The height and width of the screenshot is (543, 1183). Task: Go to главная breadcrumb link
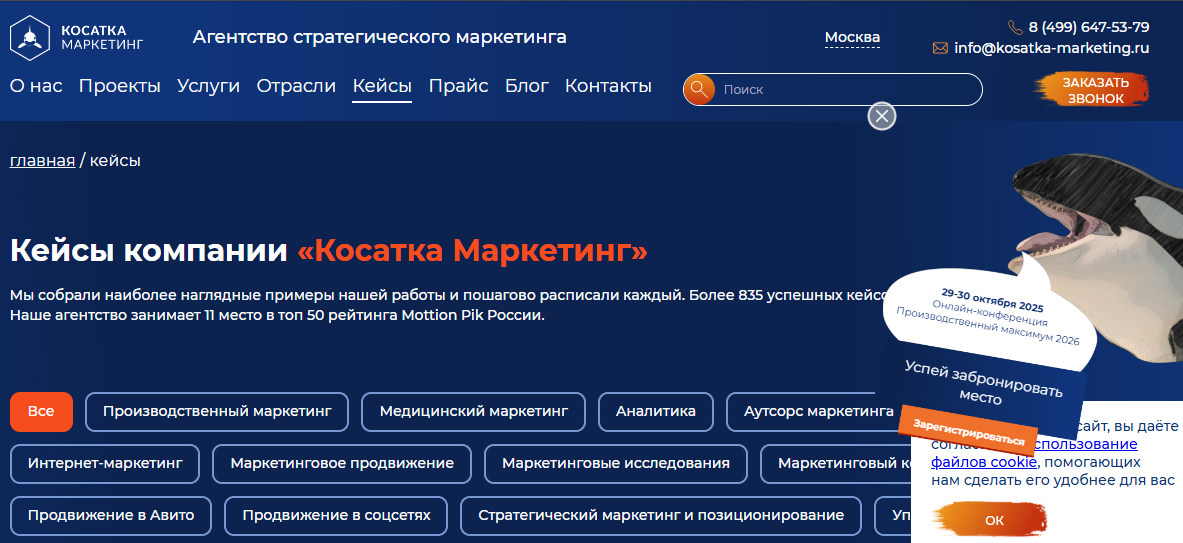(x=42, y=161)
